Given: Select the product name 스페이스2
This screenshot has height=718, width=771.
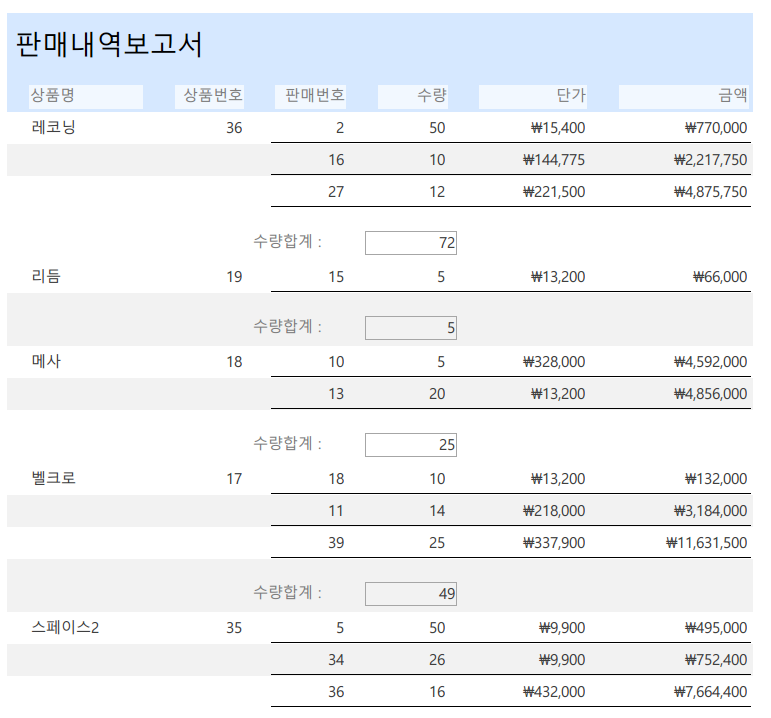Looking at the screenshot, I should 65,628.
